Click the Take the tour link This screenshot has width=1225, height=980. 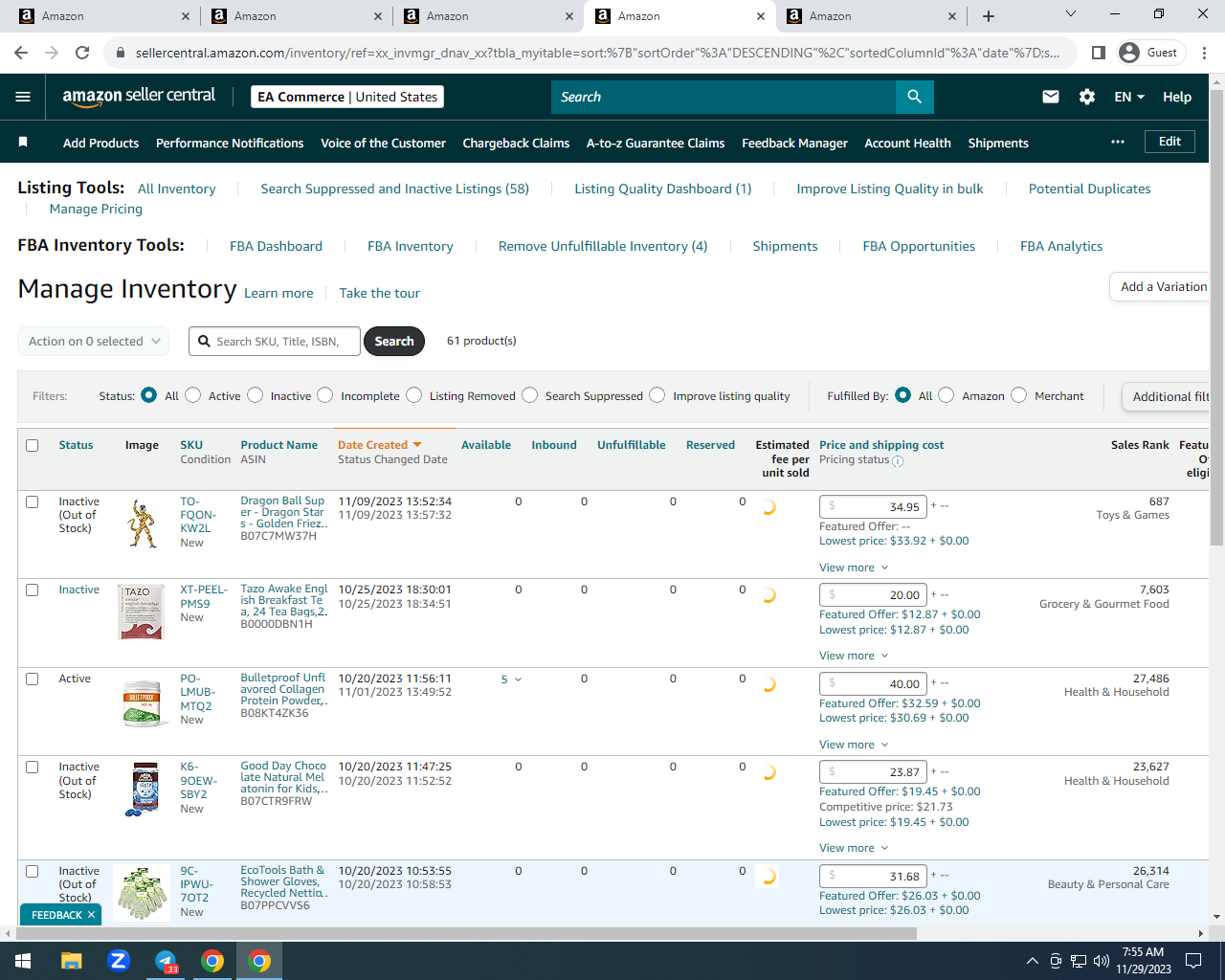point(379,293)
